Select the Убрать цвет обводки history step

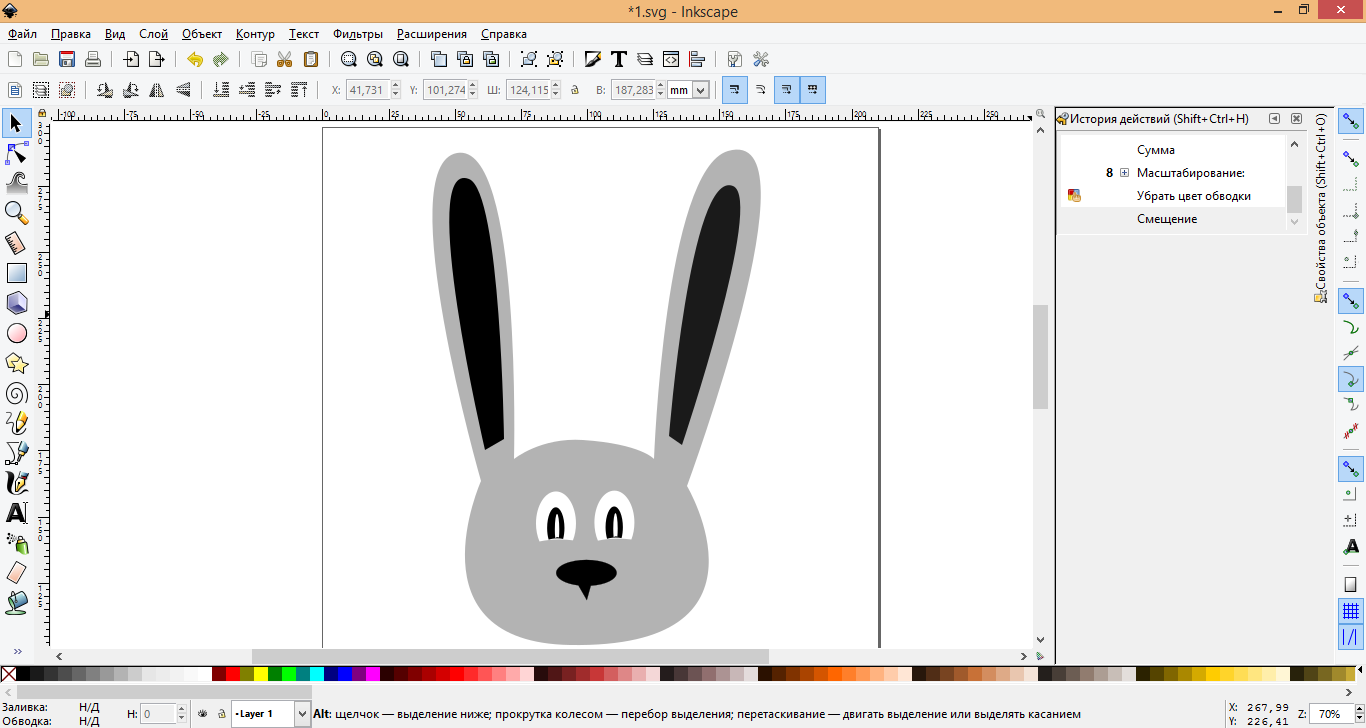pyautogui.click(x=1193, y=196)
